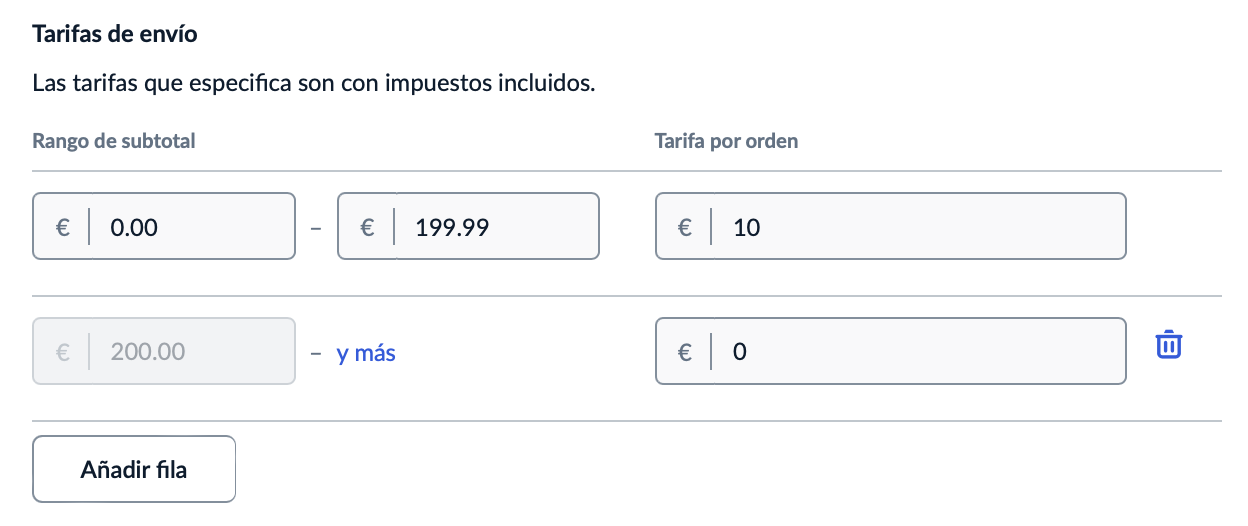The height and width of the screenshot is (526, 1248).
Task: Click the 'Rango de subtotal' column header
Action: coord(114,141)
